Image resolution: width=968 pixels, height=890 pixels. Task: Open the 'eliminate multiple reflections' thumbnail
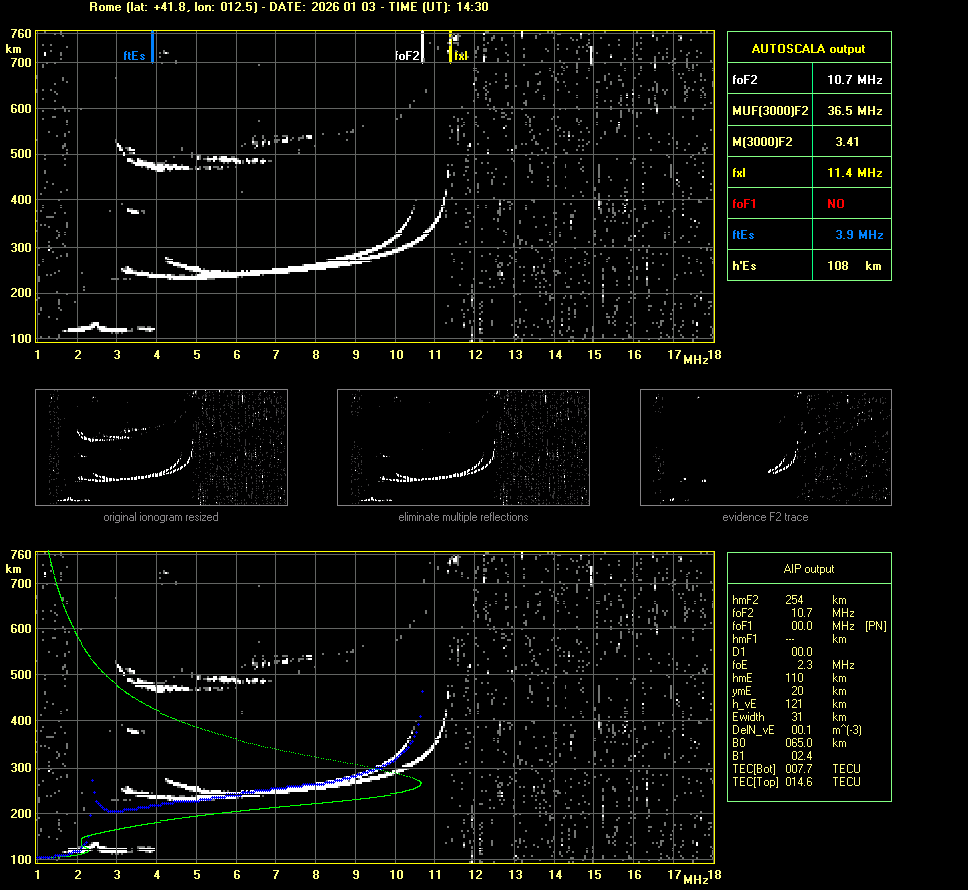point(463,447)
